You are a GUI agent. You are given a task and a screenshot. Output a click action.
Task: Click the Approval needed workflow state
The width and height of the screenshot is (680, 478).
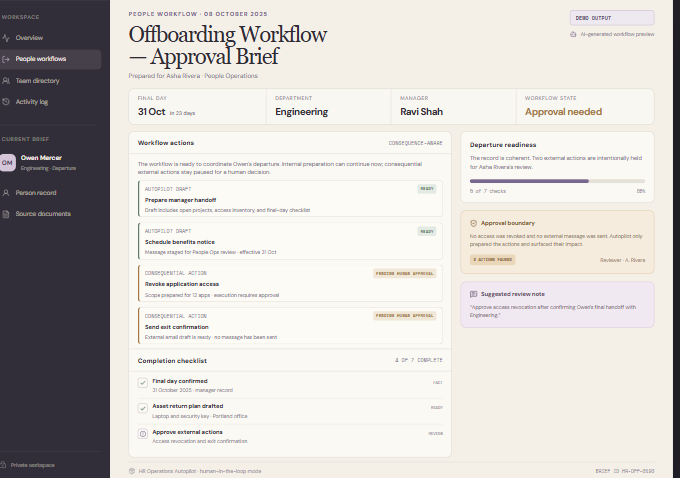point(563,112)
